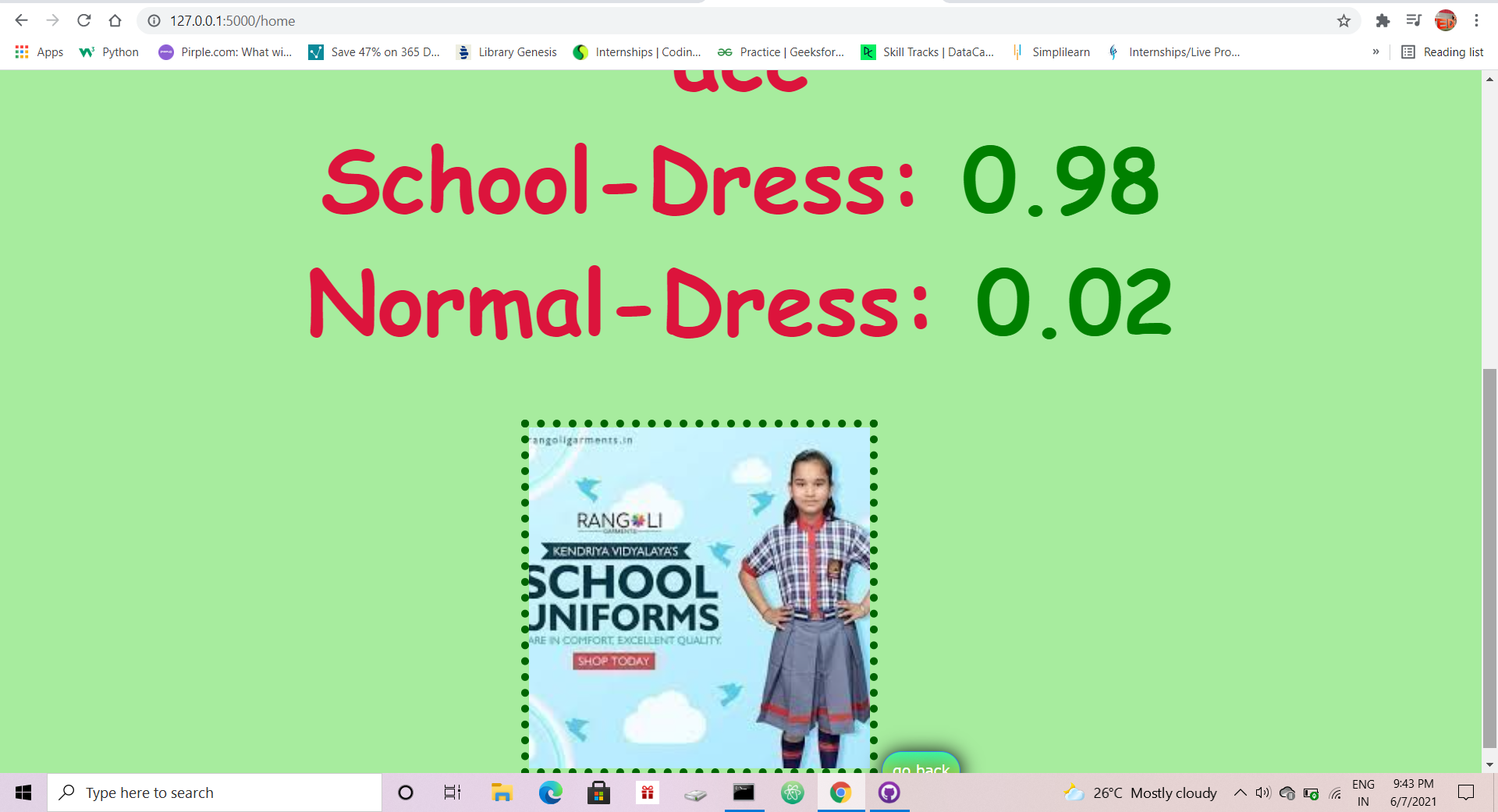Open Chrome's three-dot menu

click(x=1477, y=20)
